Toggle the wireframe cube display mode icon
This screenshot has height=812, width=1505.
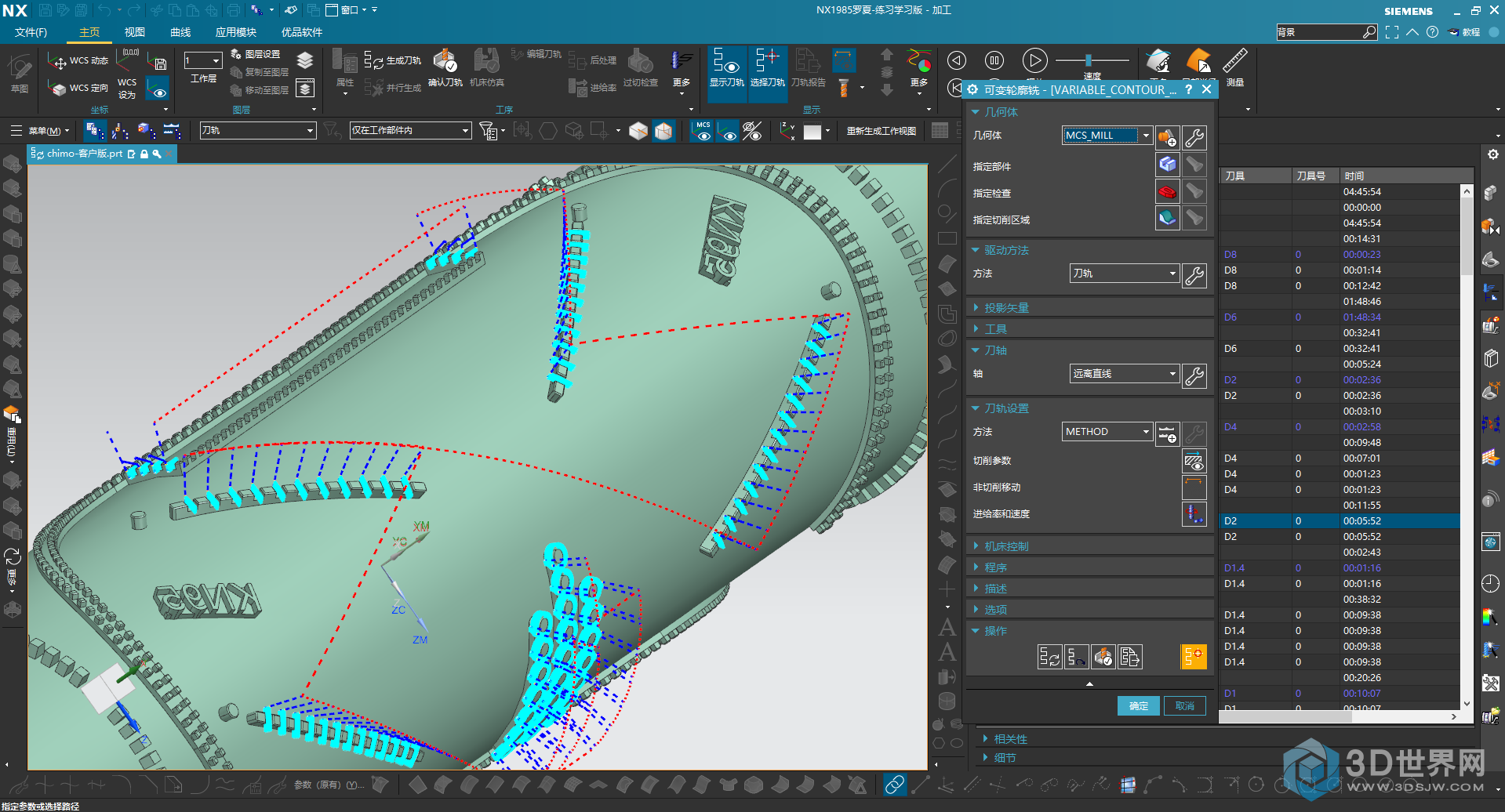coord(663,131)
